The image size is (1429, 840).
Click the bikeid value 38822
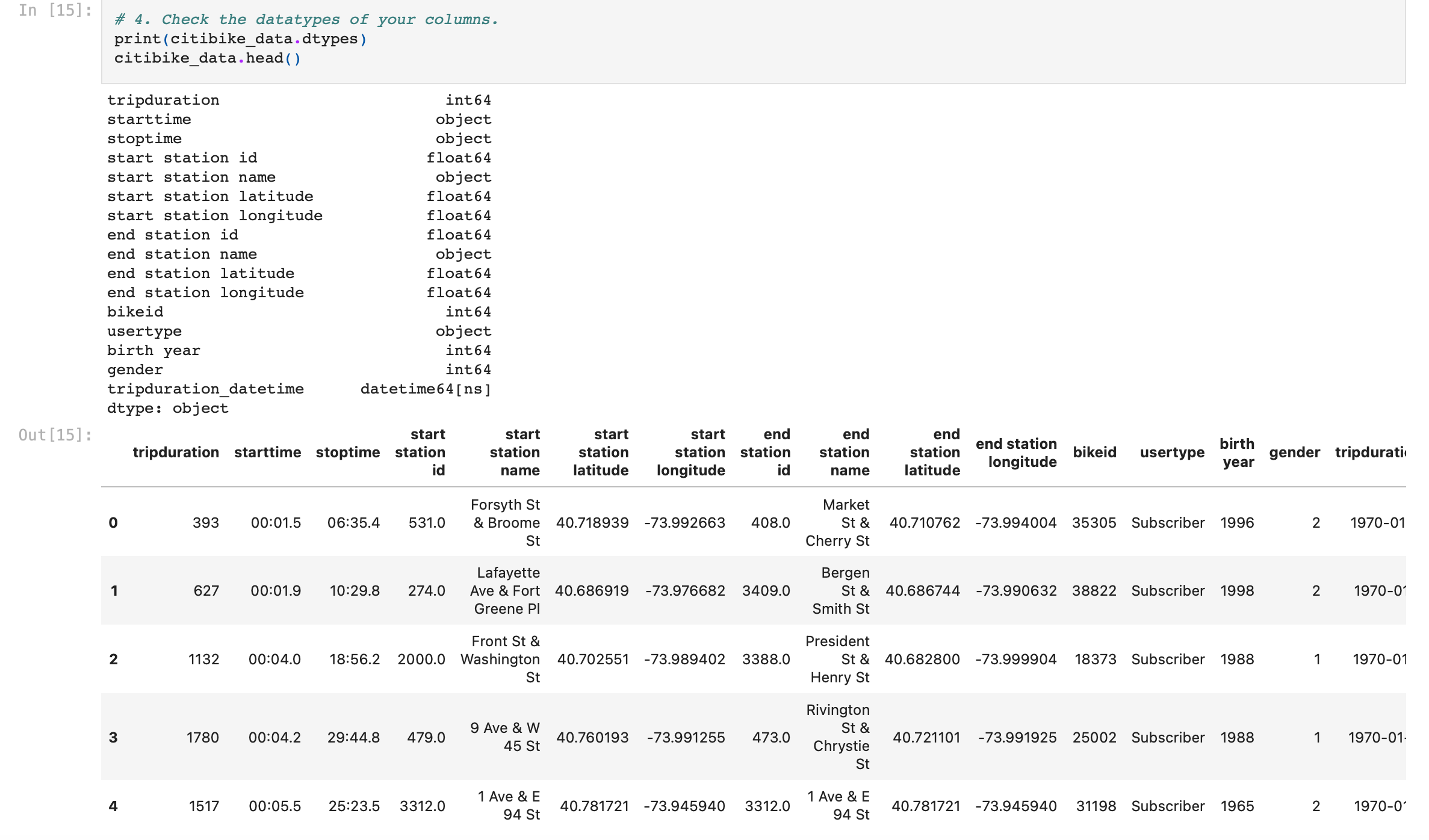1094,591
